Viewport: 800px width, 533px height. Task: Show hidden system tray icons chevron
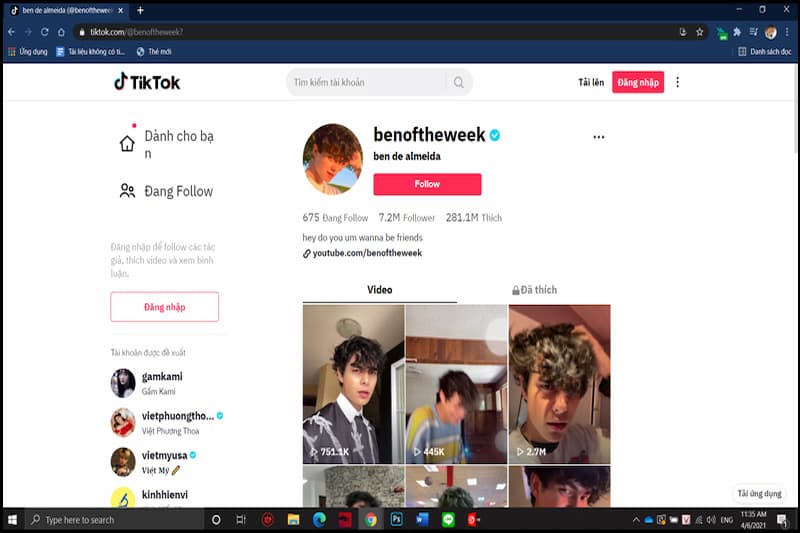(x=634, y=520)
